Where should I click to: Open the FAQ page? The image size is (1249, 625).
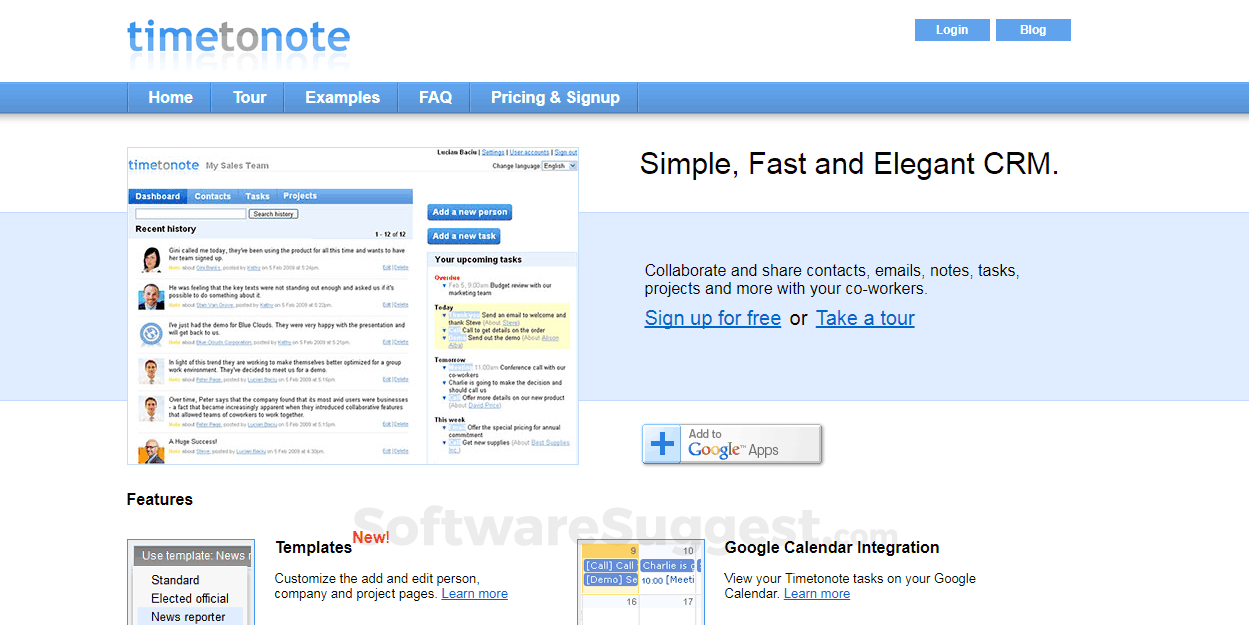[435, 97]
